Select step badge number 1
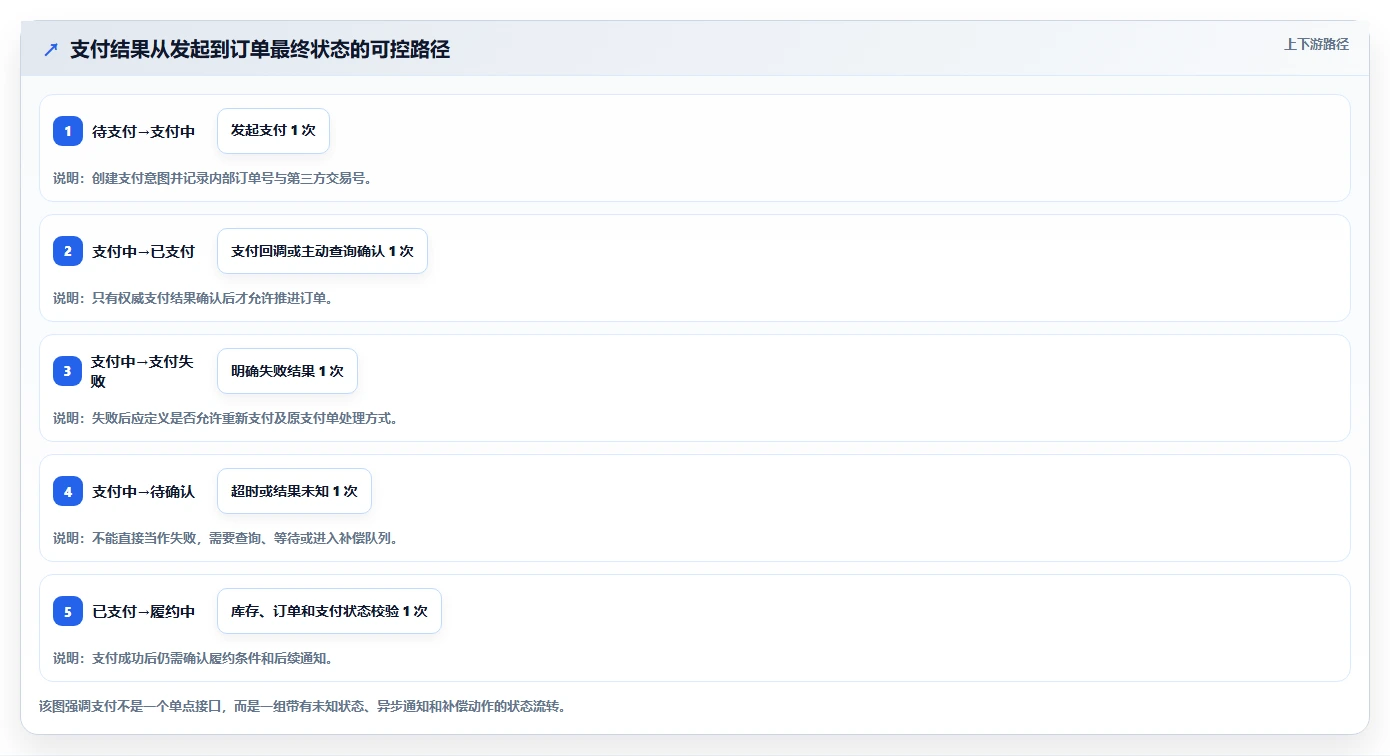Screen dimensions: 1390x756 coord(68,131)
